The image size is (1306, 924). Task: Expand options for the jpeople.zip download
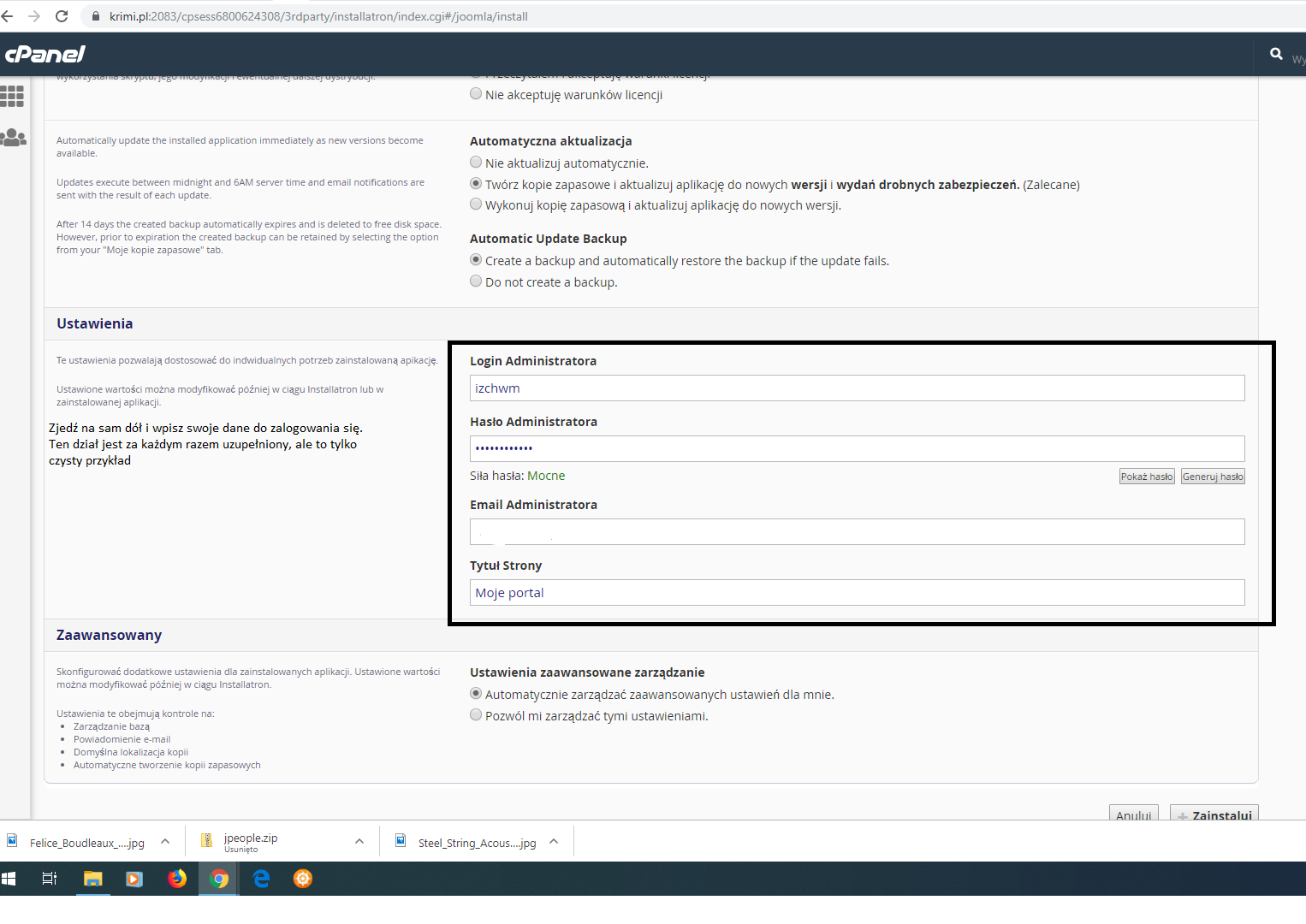coord(359,840)
